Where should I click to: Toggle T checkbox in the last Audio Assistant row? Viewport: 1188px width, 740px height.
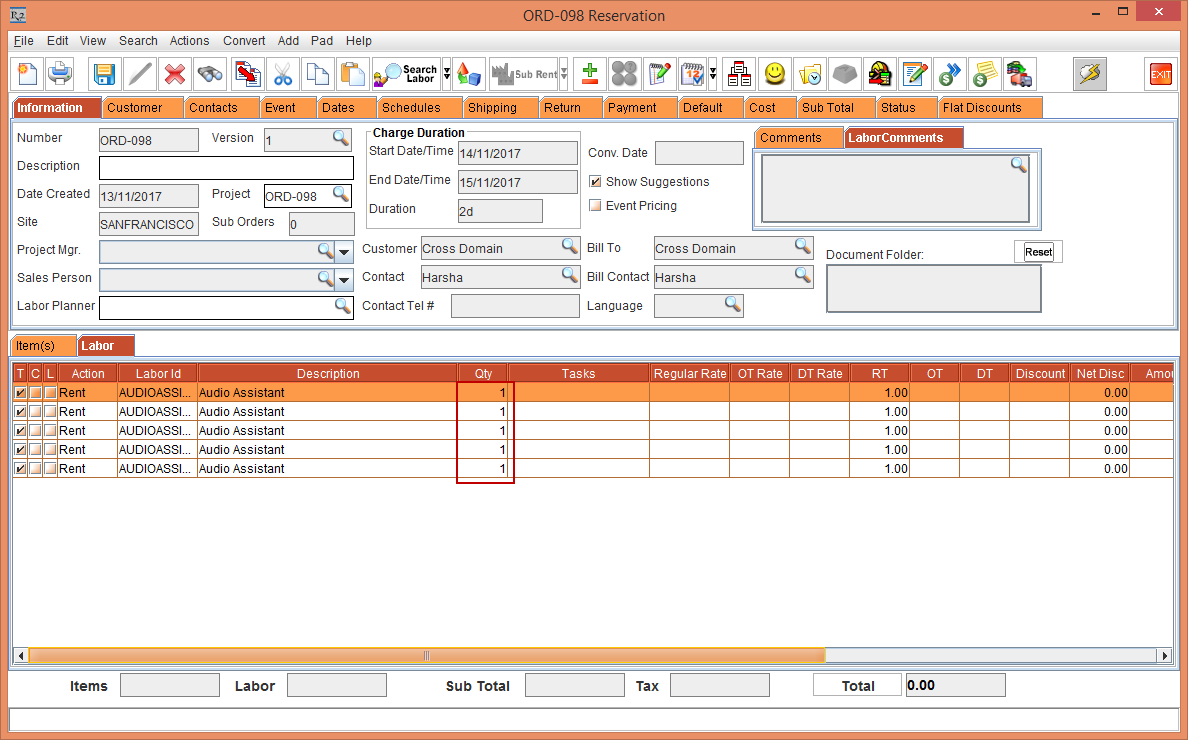20,468
